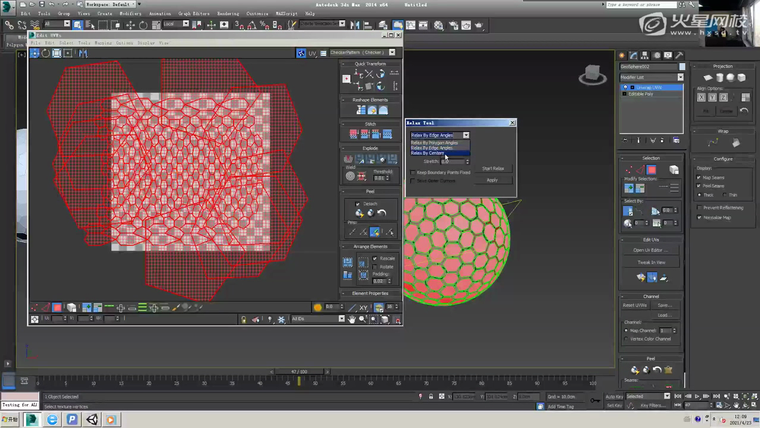
Task: Click the ViewCube in the viewport
Action: (593, 73)
